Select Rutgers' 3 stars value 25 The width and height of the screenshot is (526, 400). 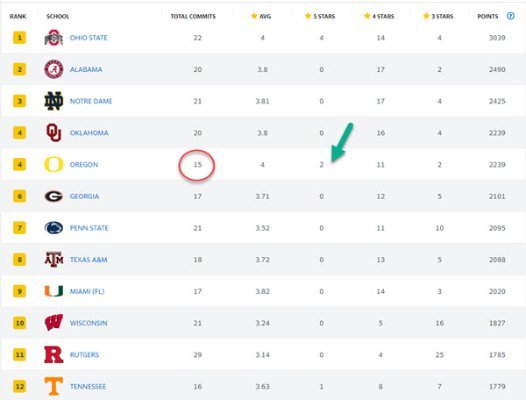click(x=439, y=355)
